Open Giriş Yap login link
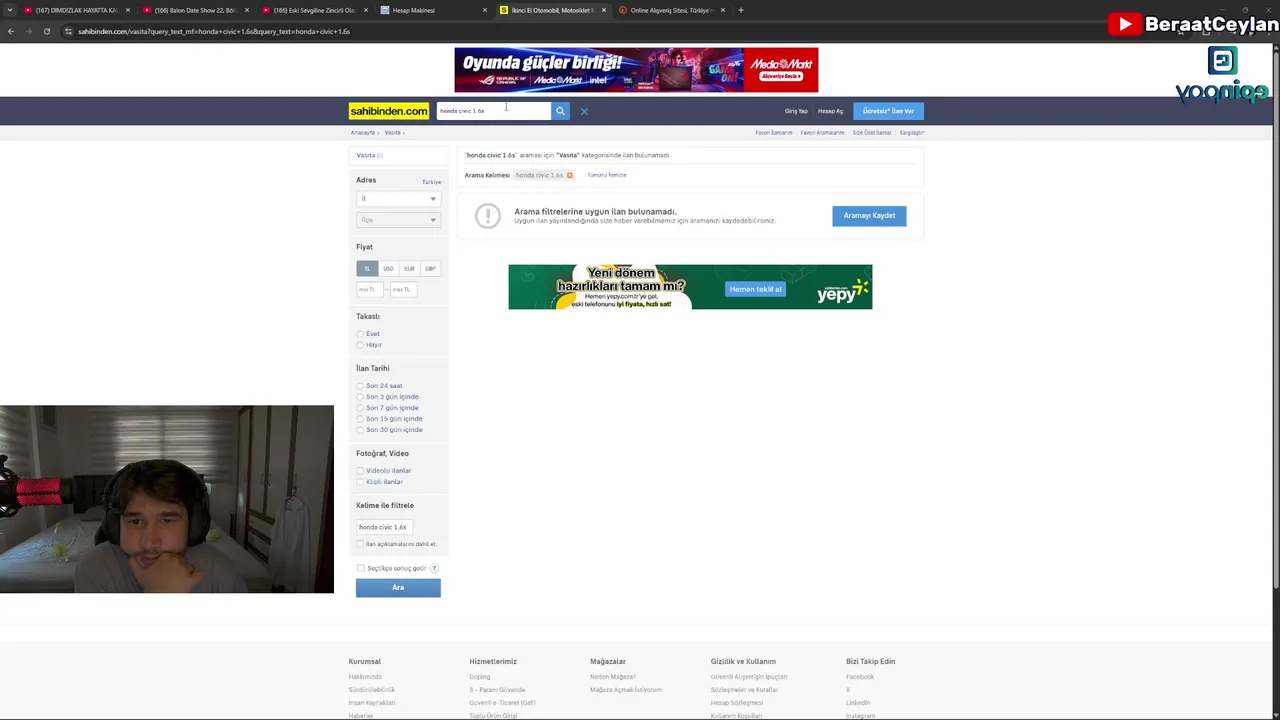This screenshot has width=1280, height=720. (796, 111)
